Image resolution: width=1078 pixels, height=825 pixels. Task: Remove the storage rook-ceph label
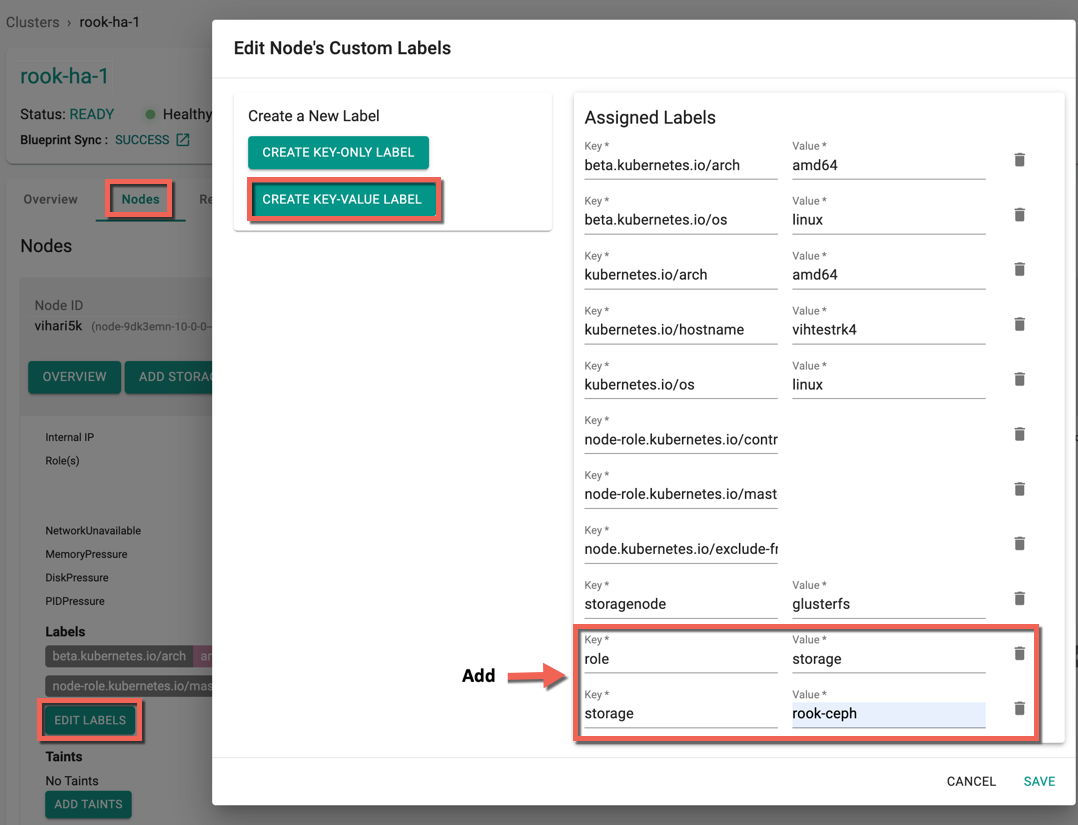(1020, 708)
